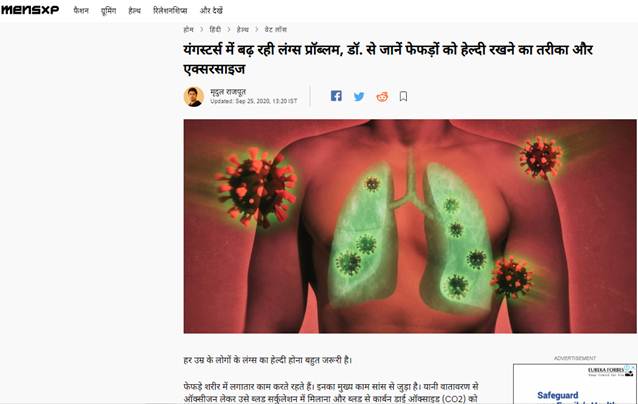638x404 pixels.
Task: Open the फैशन menu
Action: [81, 10]
